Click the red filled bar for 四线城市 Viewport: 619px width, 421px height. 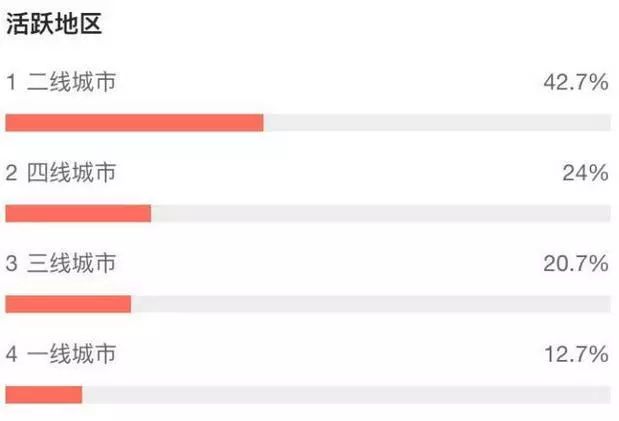coord(78,213)
